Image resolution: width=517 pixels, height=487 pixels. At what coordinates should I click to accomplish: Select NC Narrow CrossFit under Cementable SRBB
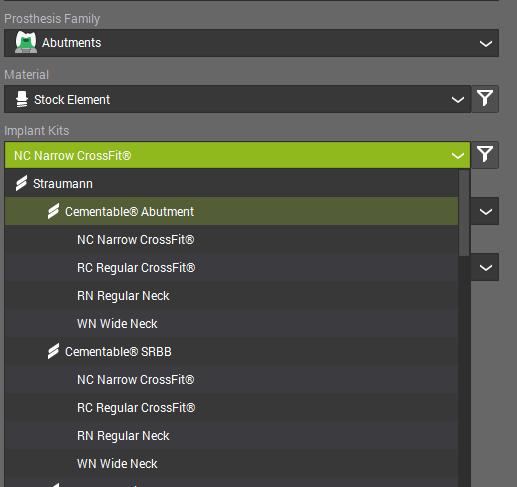pos(232,380)
